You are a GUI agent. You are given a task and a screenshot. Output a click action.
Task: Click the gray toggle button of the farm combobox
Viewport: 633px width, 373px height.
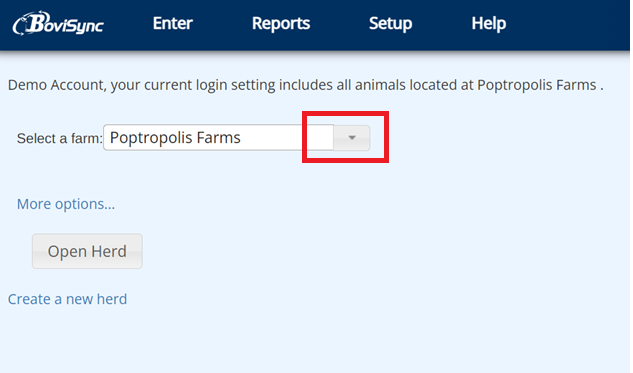click(352, 138)
